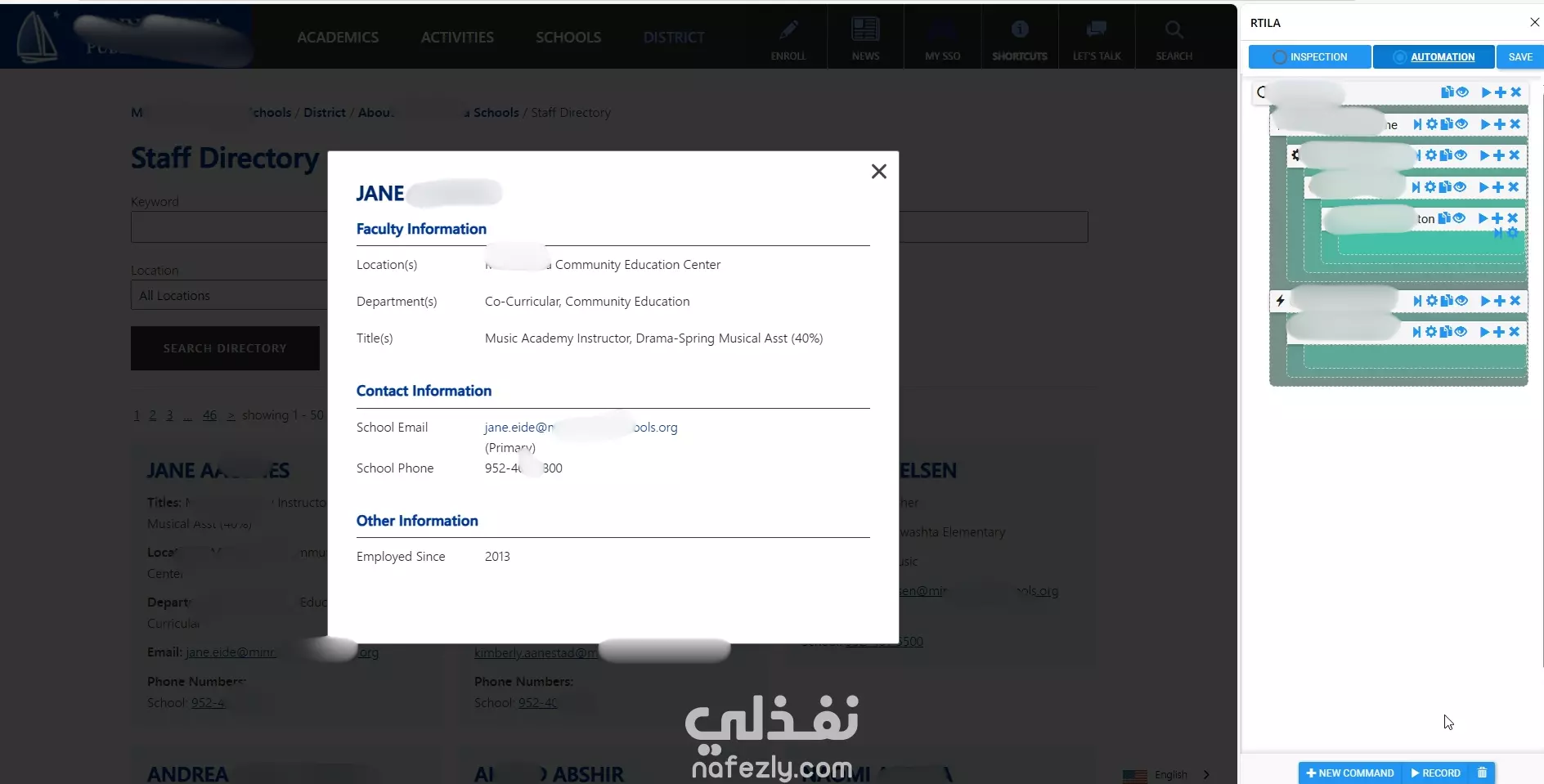The height and width of the screenshot is (784, 1544).
Task: Duplicate the lightning-bolt command row
Action: [1447, 301]
